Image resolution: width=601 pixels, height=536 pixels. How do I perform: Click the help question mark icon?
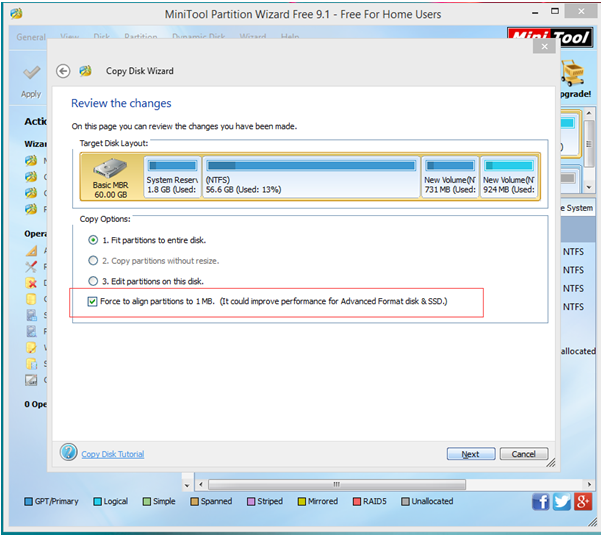[x=69, y=452]
